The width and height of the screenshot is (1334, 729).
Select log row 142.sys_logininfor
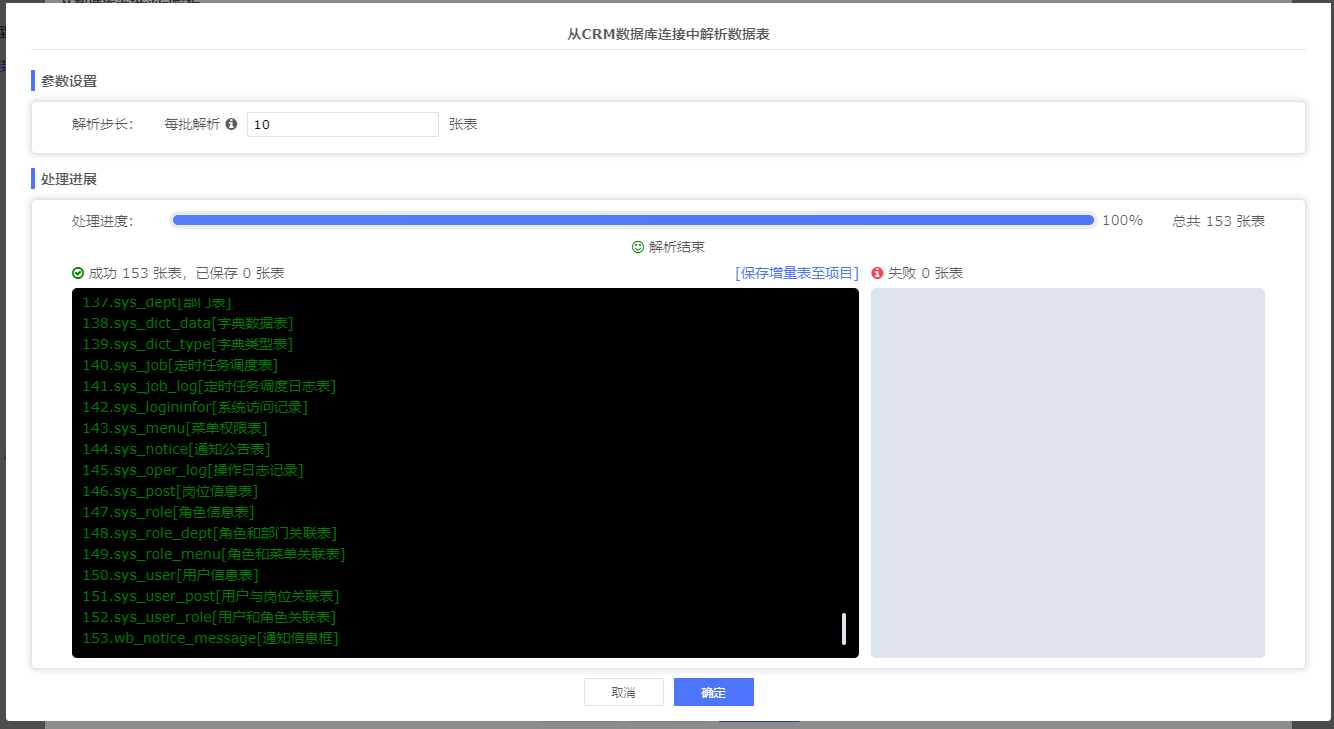195,407
